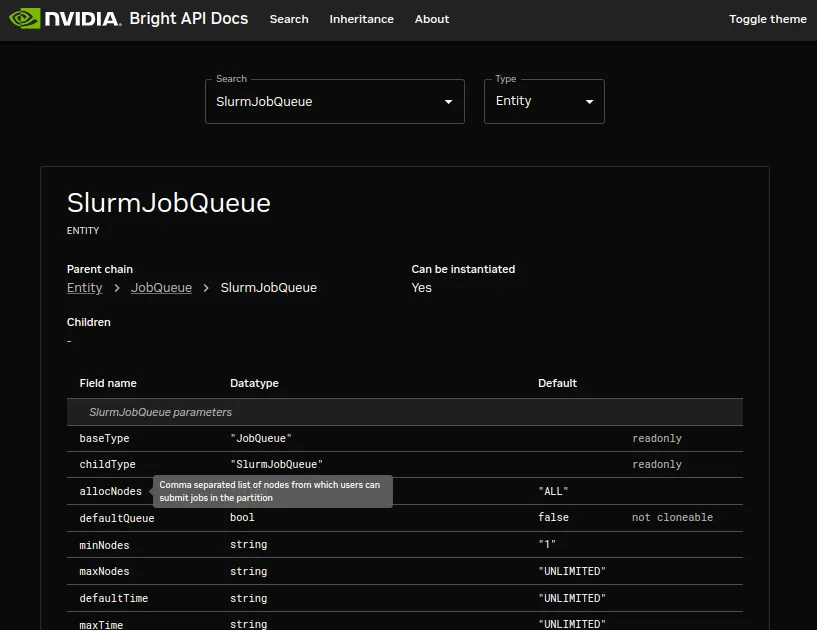Viewport: 817px width, 630px height.
Task: Click the string datatype of defaultTime
Action: [249, 598]
